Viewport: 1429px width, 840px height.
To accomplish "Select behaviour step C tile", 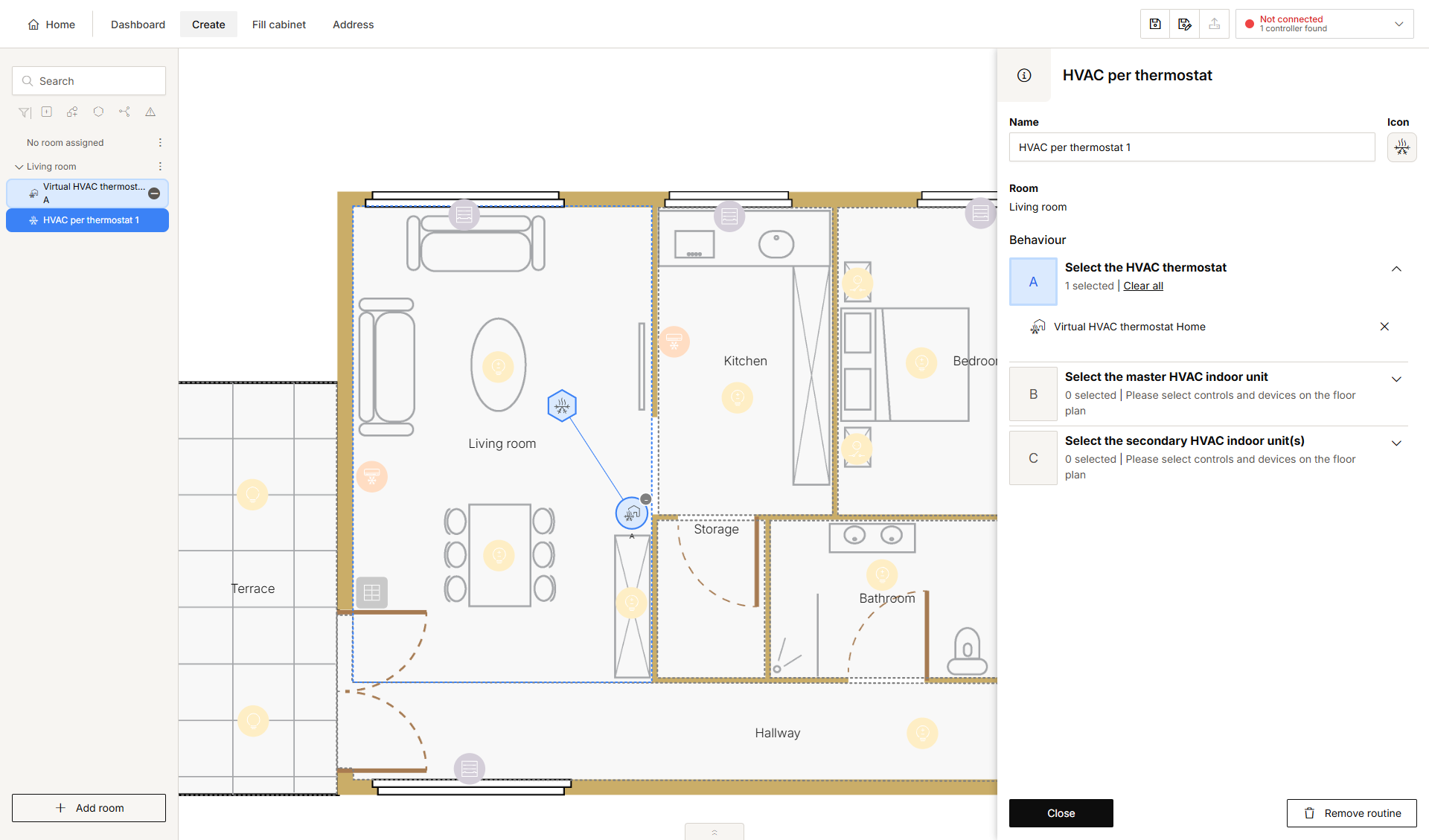I will [1033, 458].
